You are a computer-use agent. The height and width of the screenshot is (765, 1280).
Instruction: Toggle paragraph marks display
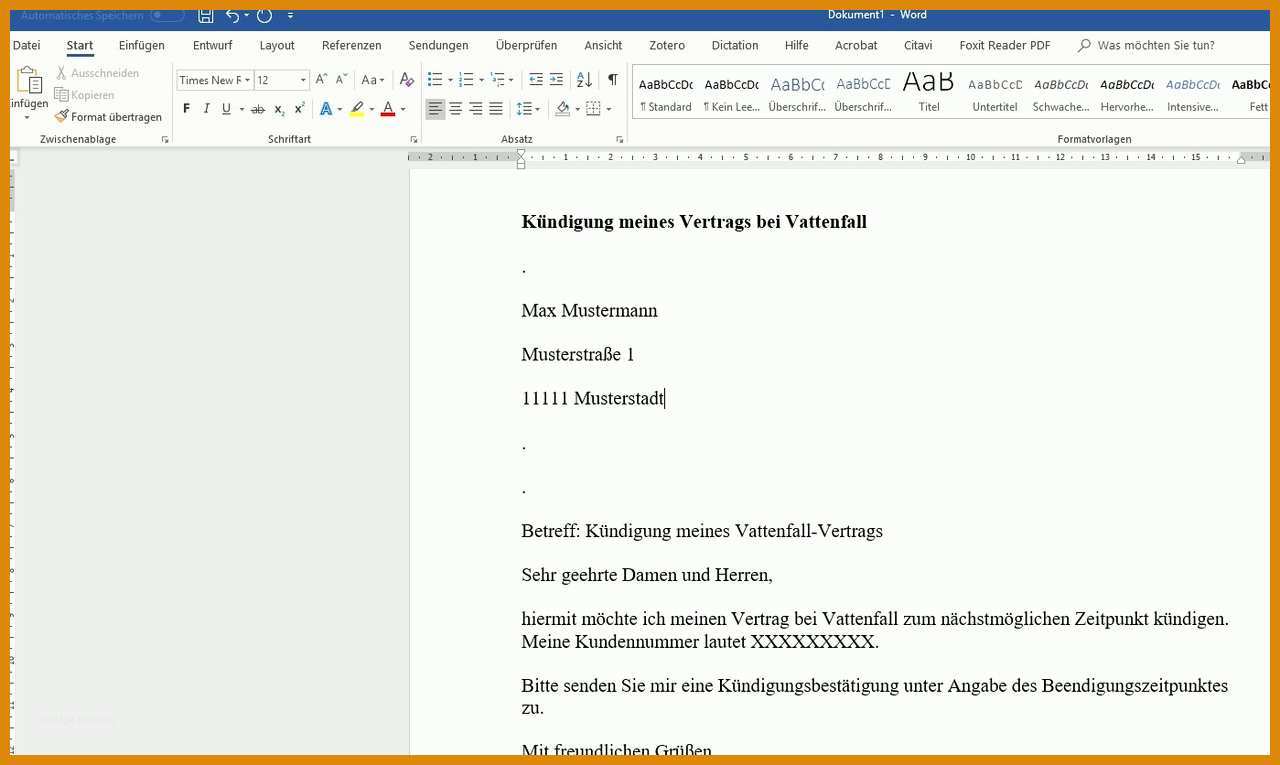coord(612,79)
